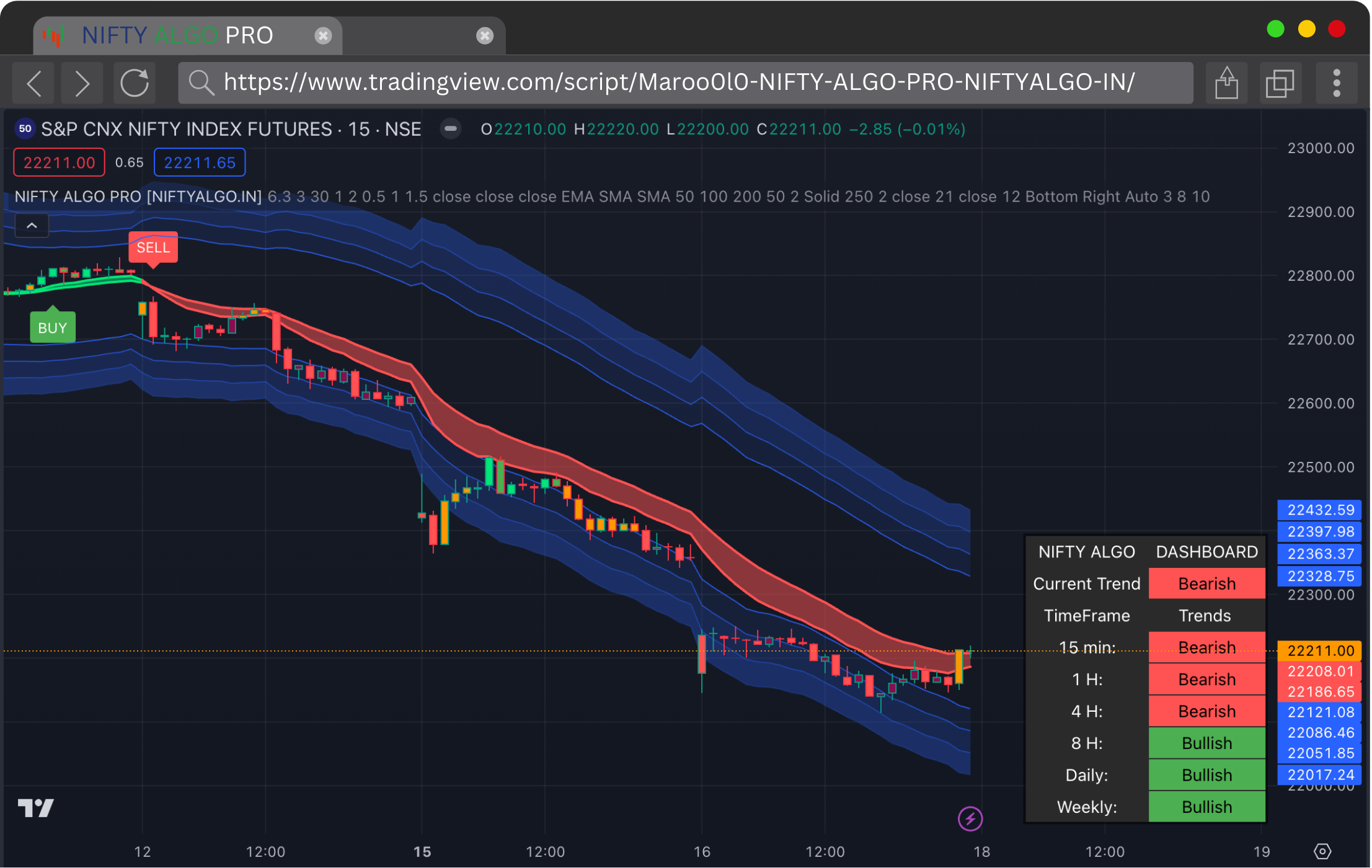Viewport: 1372px width, 868px height.
Task: Click the SELL signal label
Action: tap(153, 247)
